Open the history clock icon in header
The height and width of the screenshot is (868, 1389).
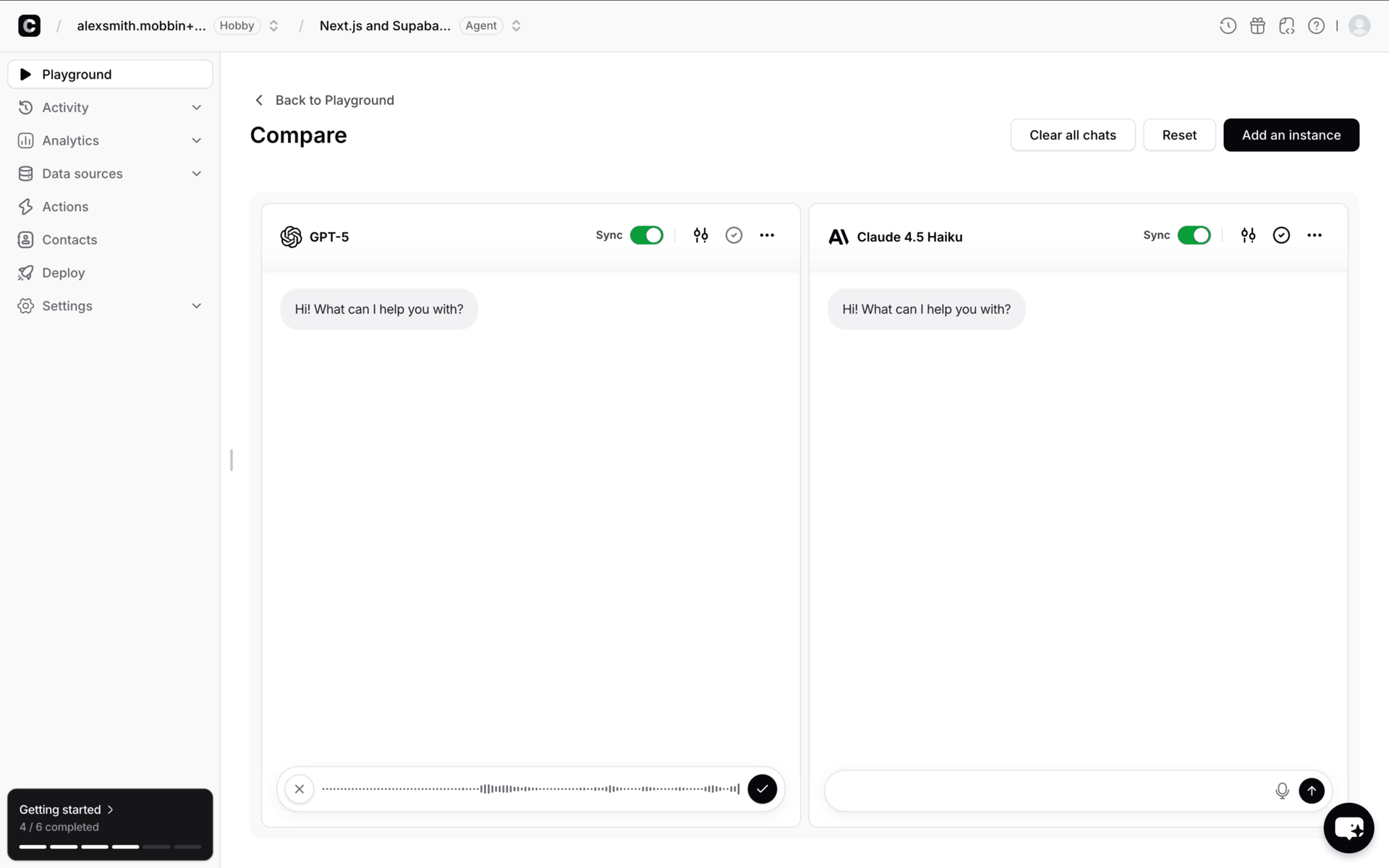(x=1228, y=26)
